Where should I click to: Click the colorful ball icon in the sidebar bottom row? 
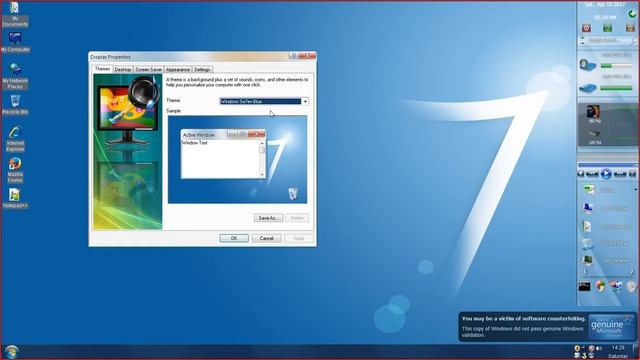600,286
